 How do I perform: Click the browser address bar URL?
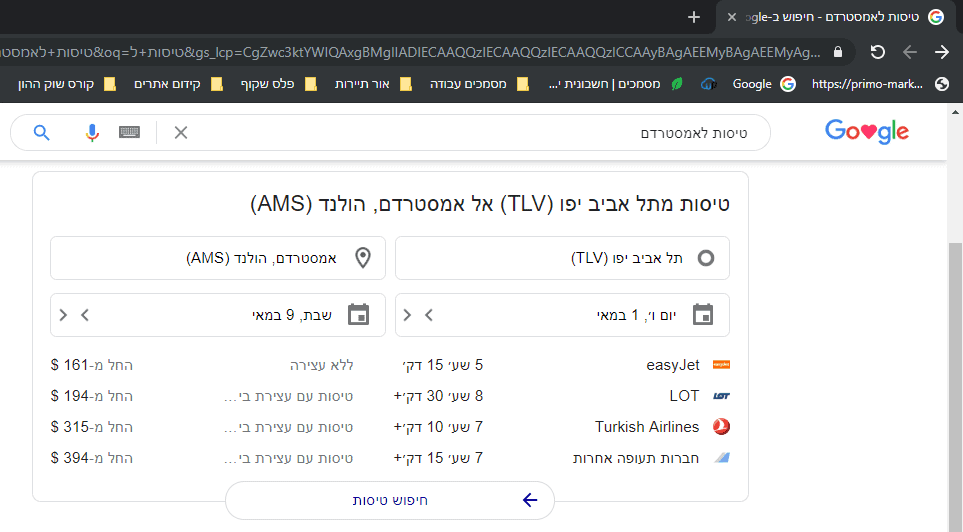pyautogui.click(x=410, y=52)
